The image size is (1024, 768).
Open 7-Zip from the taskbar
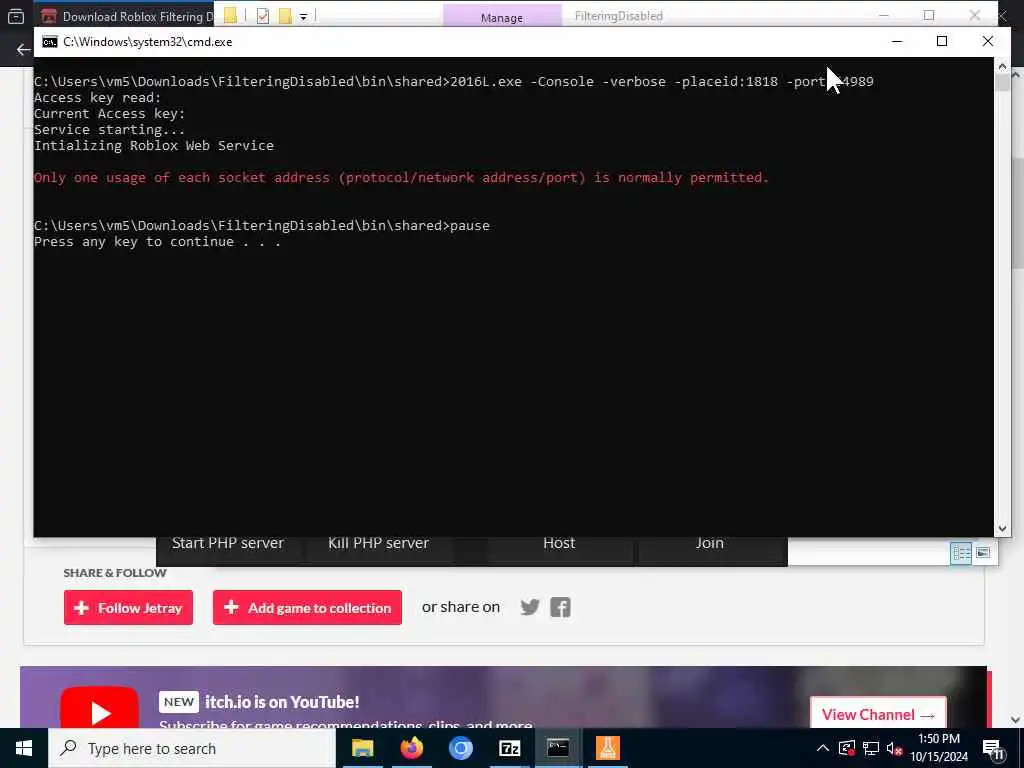509,748
